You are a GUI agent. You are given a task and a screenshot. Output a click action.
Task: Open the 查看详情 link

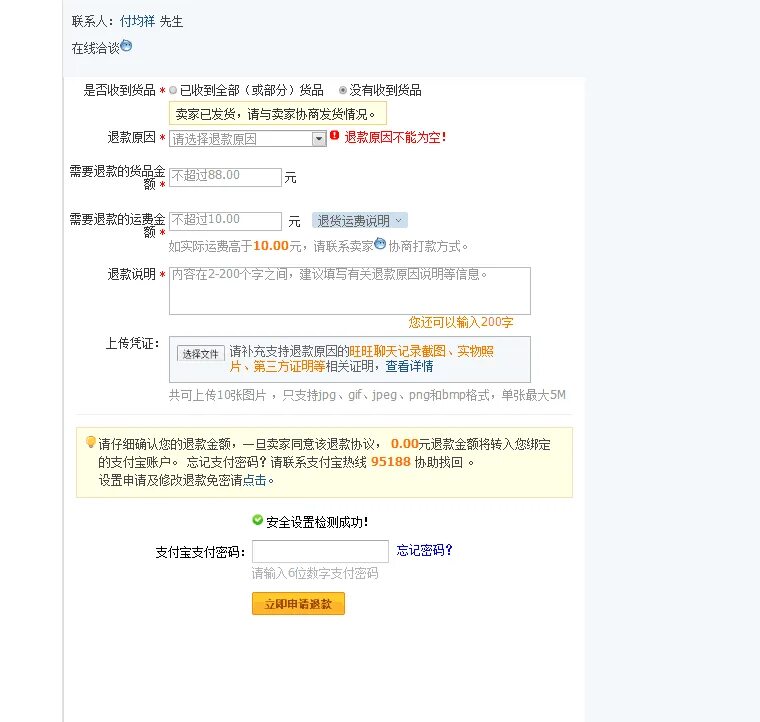tap(409, 366)
